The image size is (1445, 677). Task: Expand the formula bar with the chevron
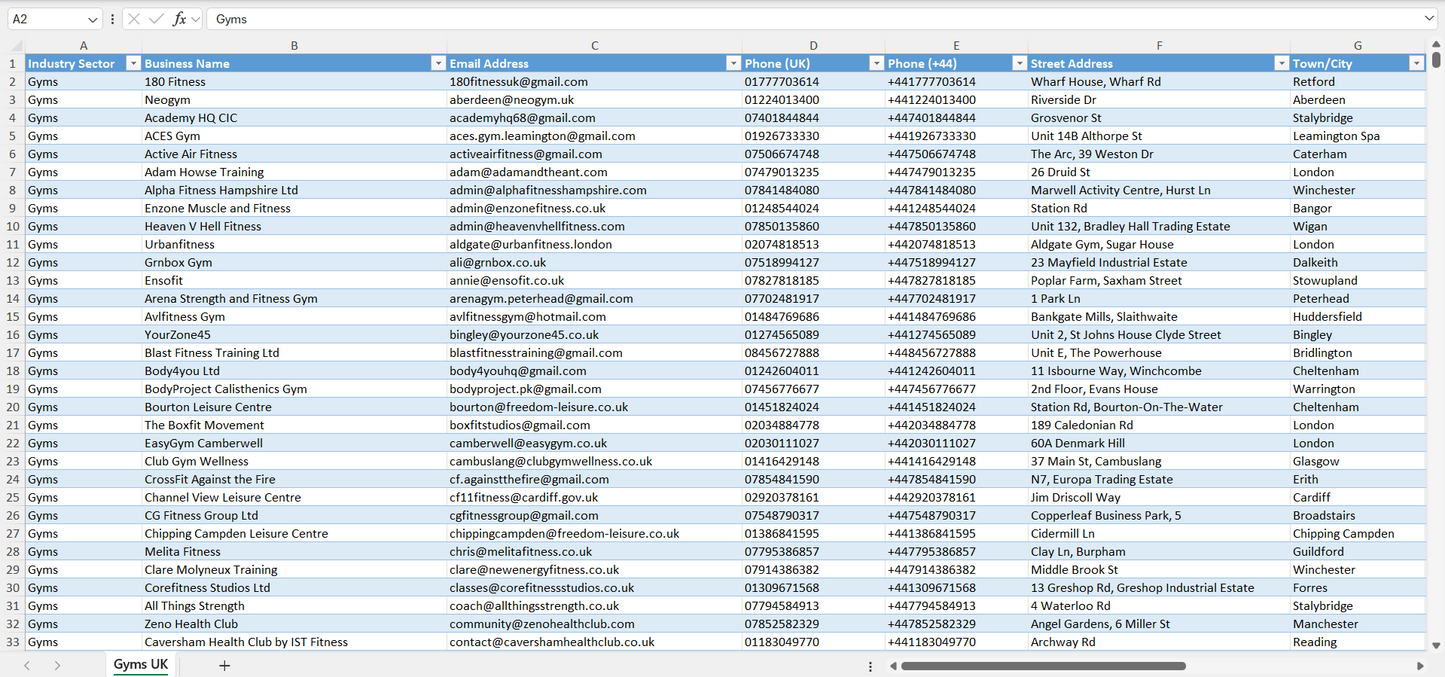[1429, 19]
